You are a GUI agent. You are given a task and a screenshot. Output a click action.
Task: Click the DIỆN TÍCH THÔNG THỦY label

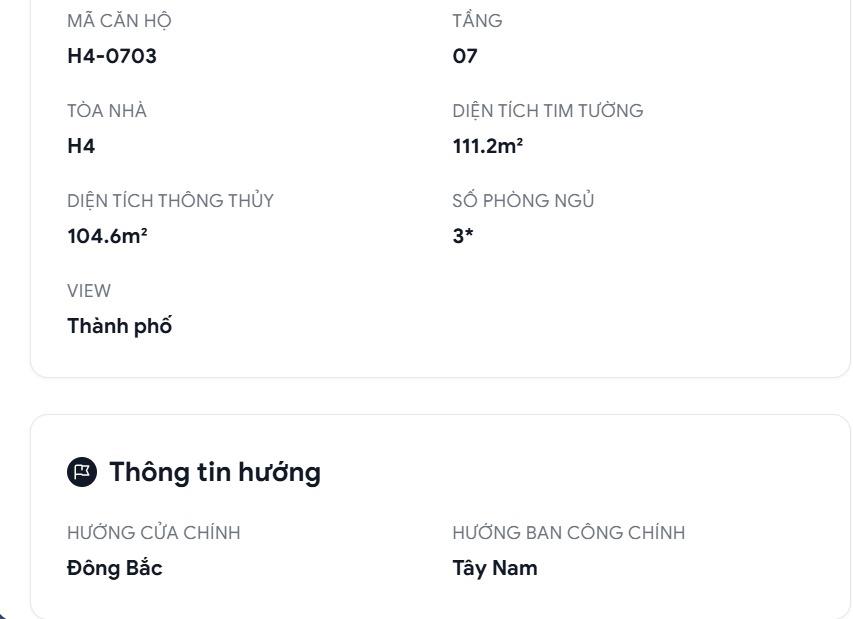point(170,201)
